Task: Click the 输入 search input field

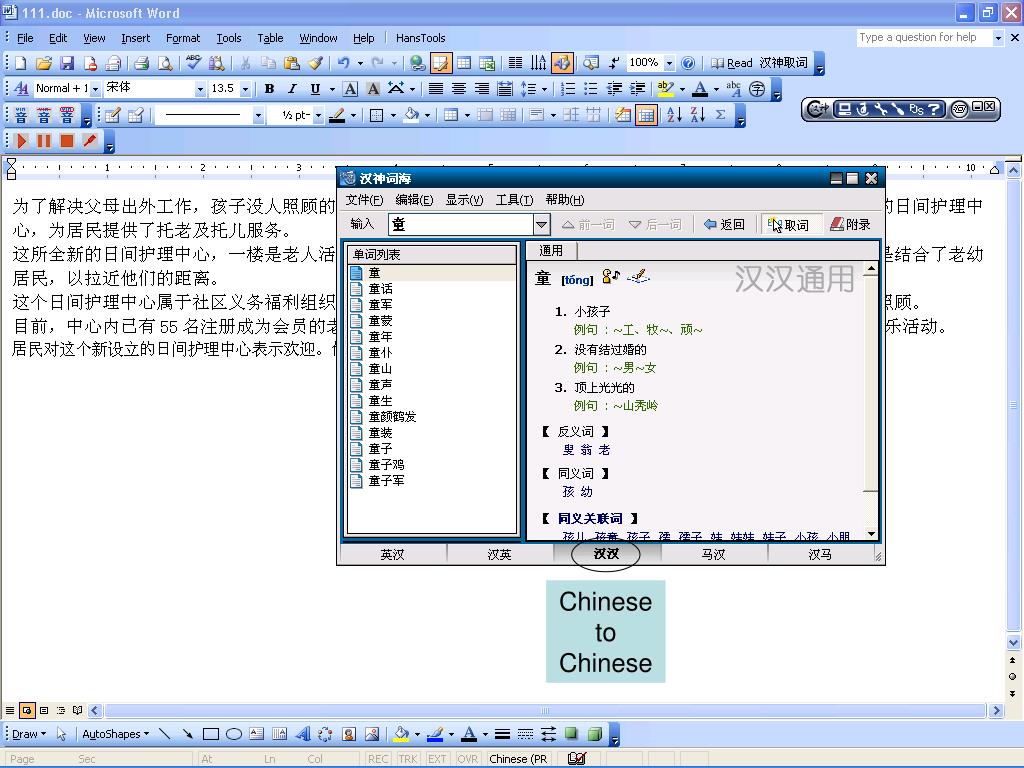Action: pyautogui.click(x=461, y=225)
